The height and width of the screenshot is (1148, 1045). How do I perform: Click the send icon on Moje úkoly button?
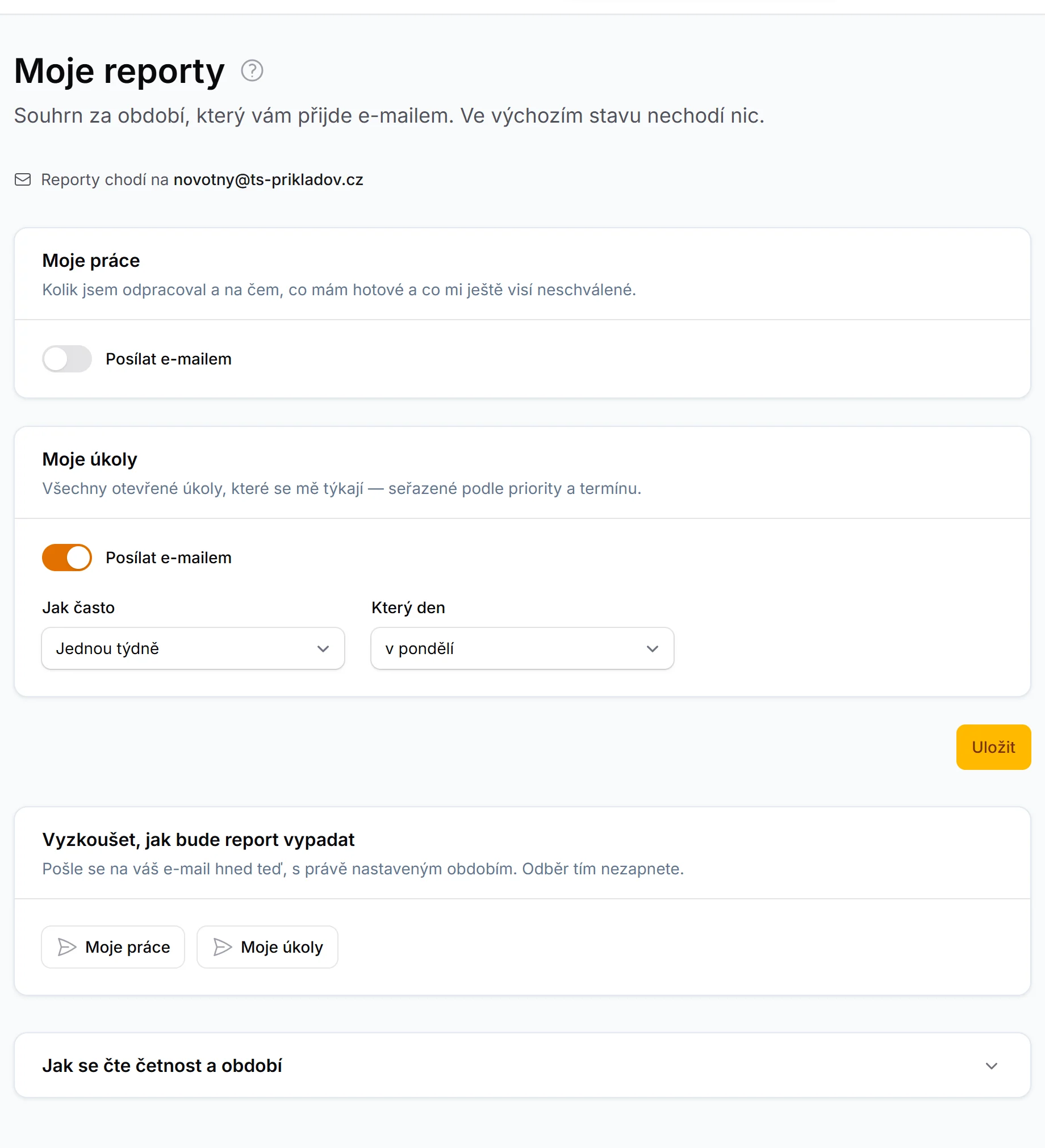coord(223,947)
